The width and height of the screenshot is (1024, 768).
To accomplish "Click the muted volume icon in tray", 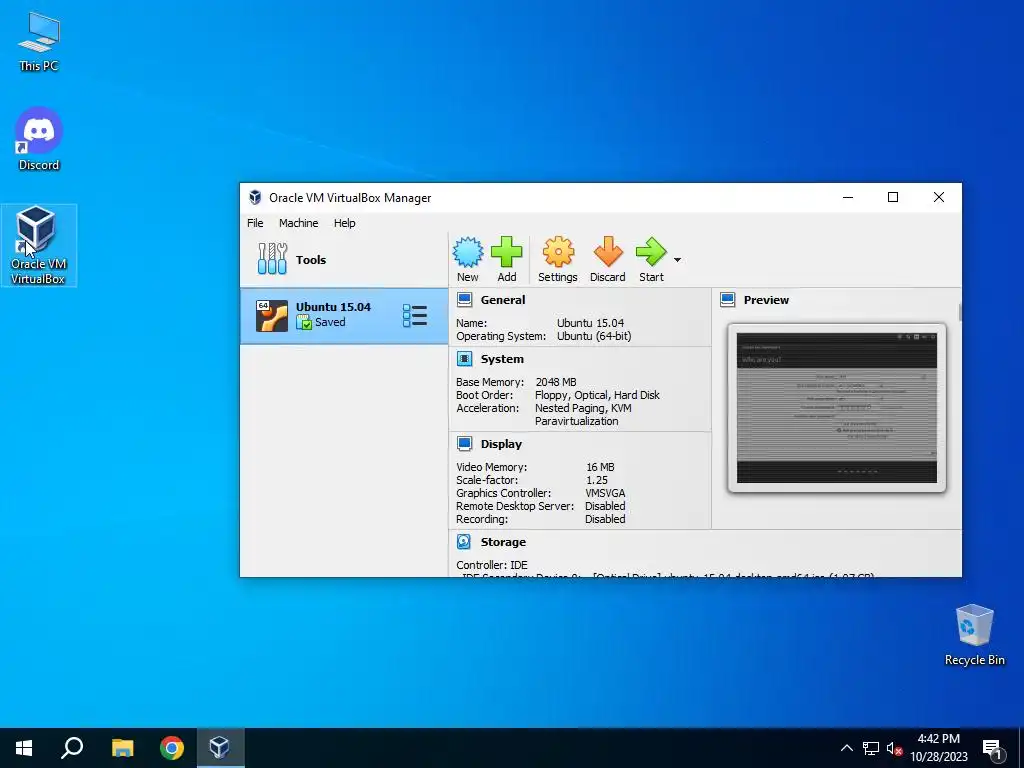I will point(895,748).
